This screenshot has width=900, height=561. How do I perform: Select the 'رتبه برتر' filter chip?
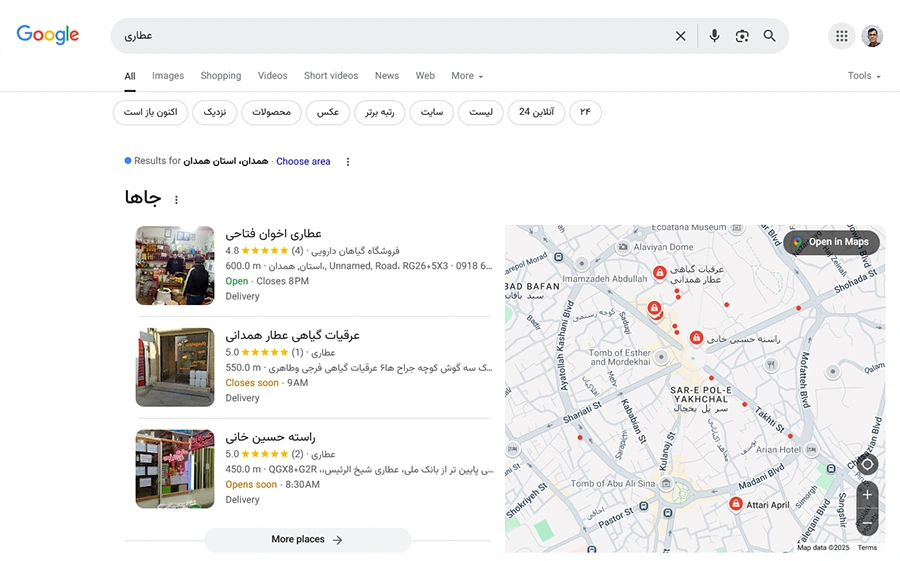point(379,112)
